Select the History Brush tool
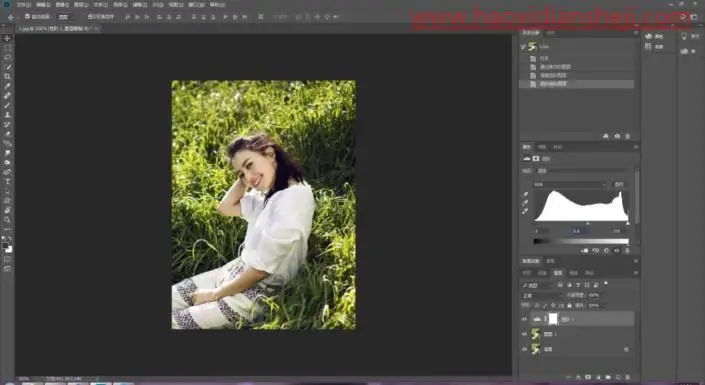The height and width of the screenshot is (385, 705). coord(7,124)
